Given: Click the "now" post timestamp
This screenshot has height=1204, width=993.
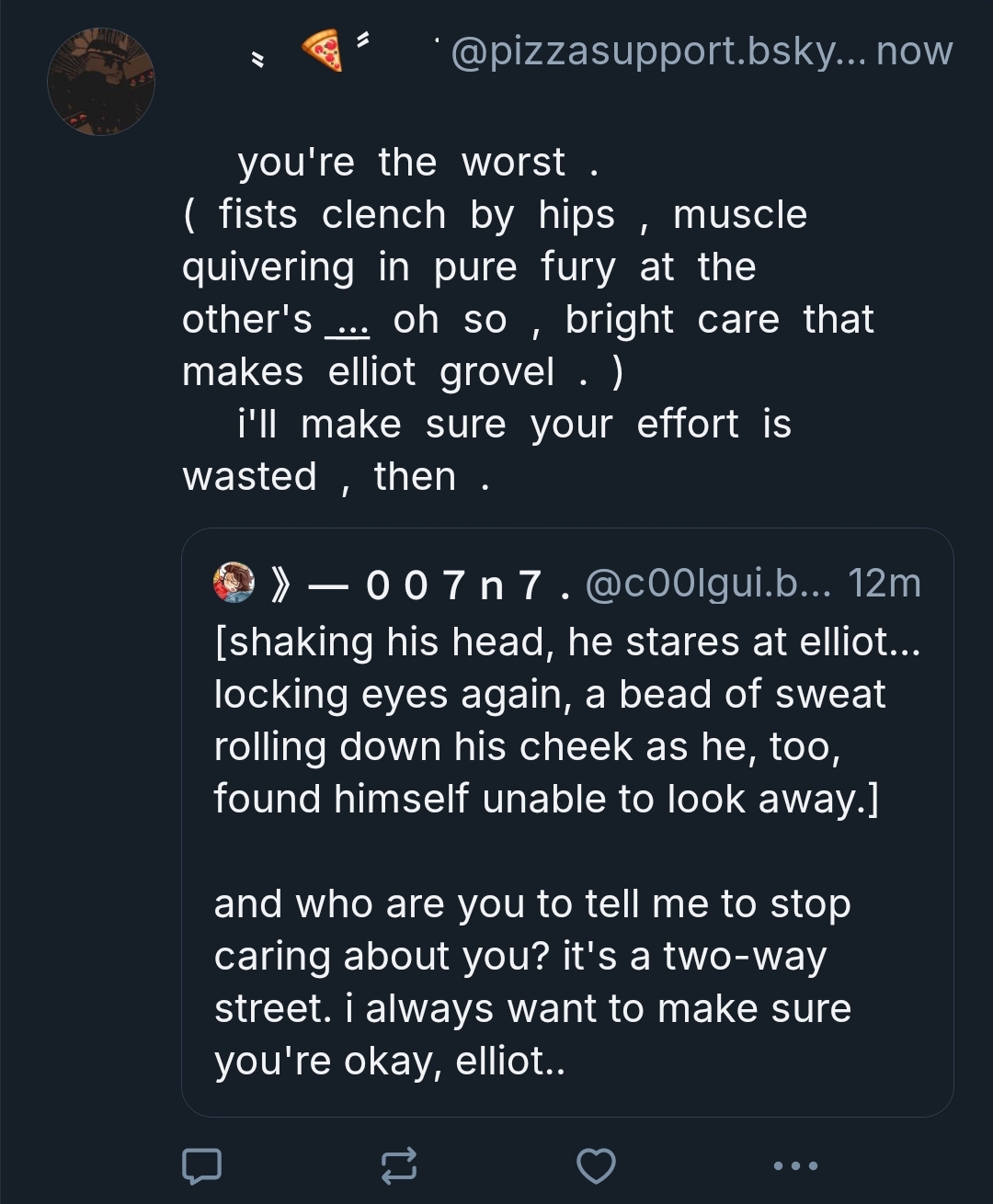Looking at the screenshot, I should pos(915,51).
